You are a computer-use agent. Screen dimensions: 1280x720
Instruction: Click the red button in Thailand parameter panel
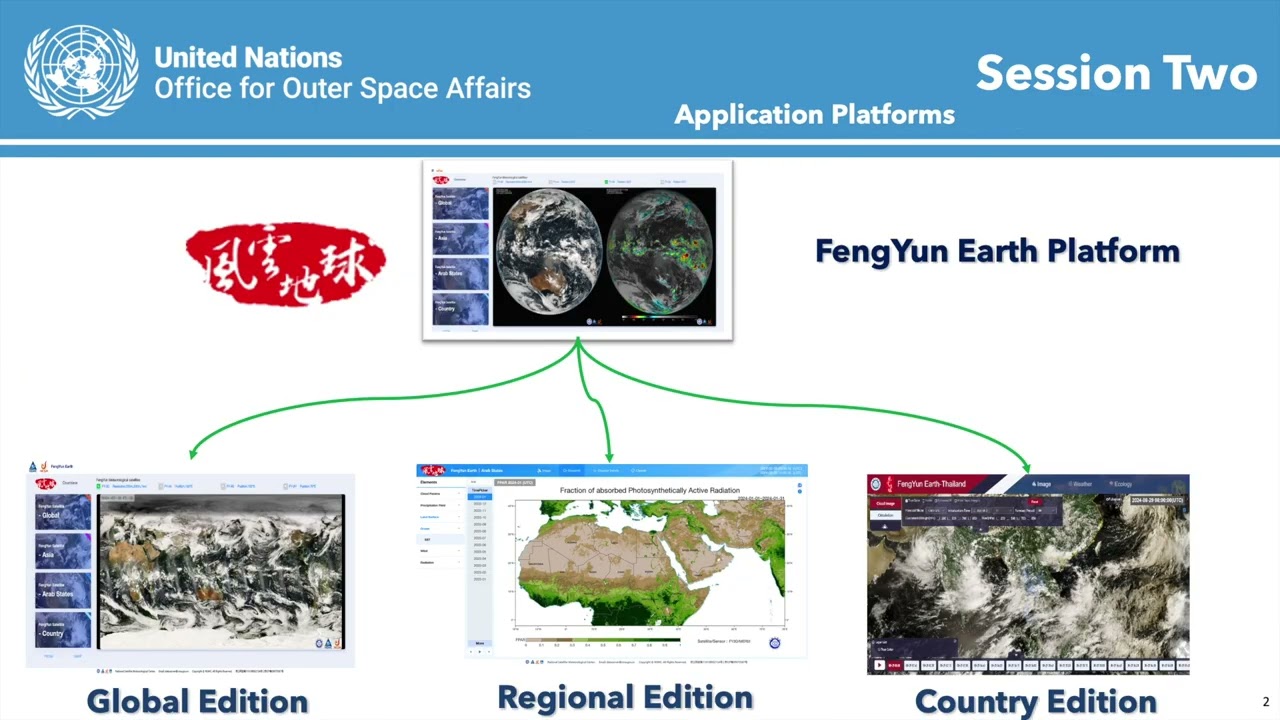pos(1034,502)
